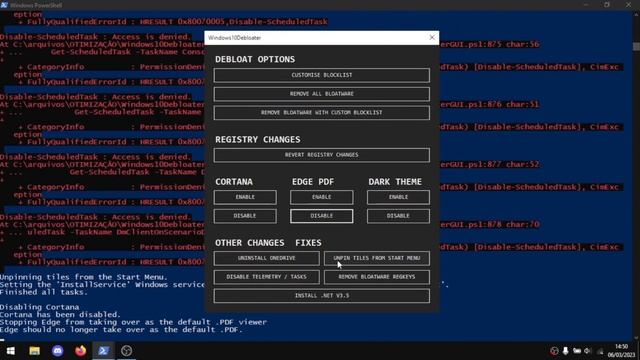Click Revert Registry Changes button
Screen dimensions: 640x360
(321, 155)
